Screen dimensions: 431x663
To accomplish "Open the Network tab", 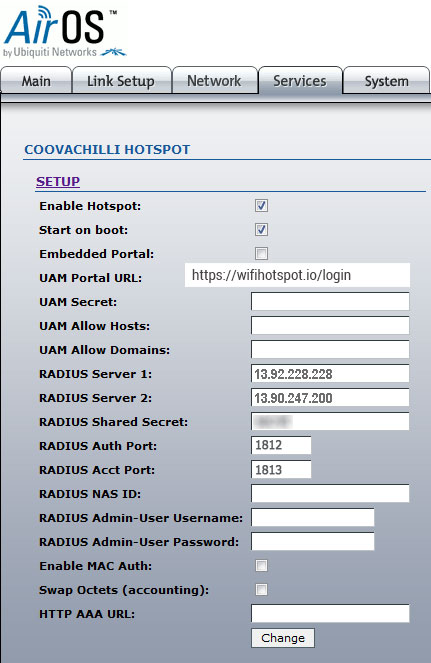I will point(214,81).
